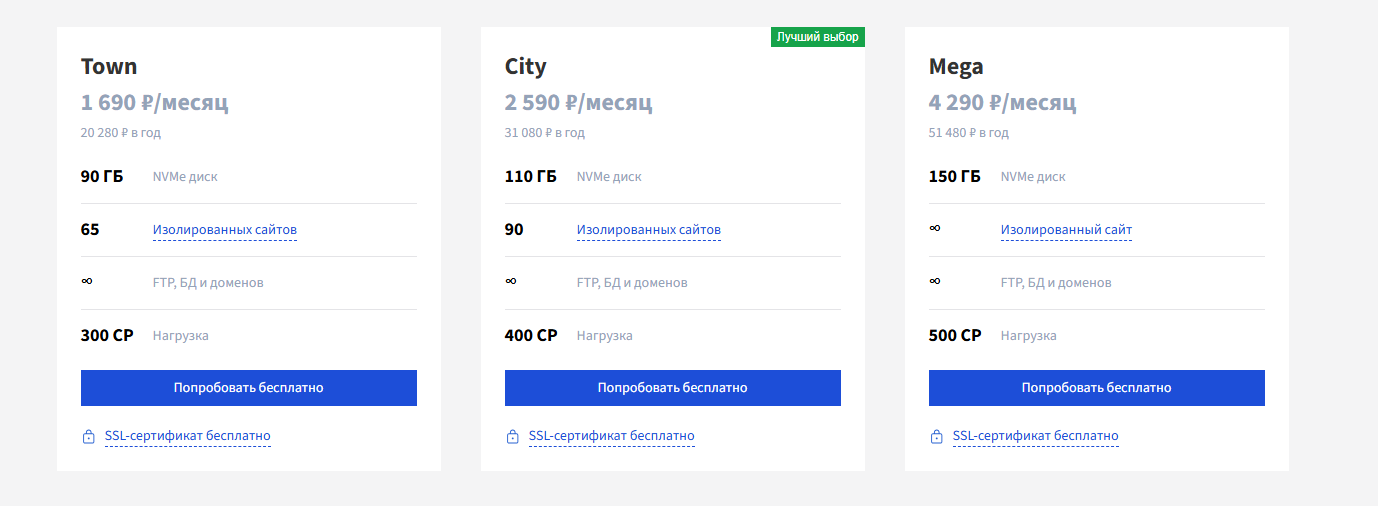Viewport: 1378px width, 506px height.
Task: Open SSL-сертификат бесплатно link in City card
Action: [612, 436]
